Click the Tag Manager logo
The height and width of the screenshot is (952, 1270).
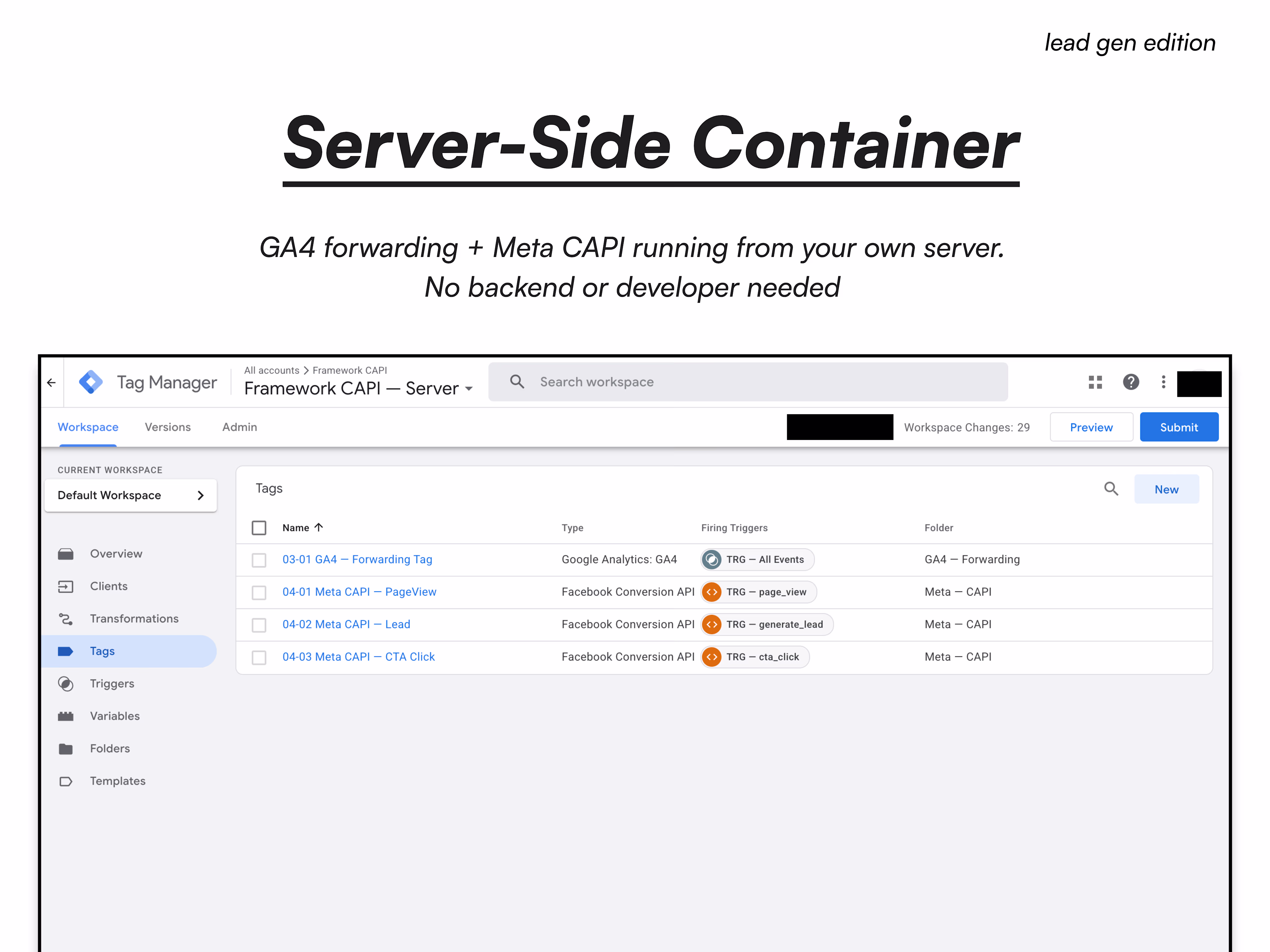[x=91, y=382]
